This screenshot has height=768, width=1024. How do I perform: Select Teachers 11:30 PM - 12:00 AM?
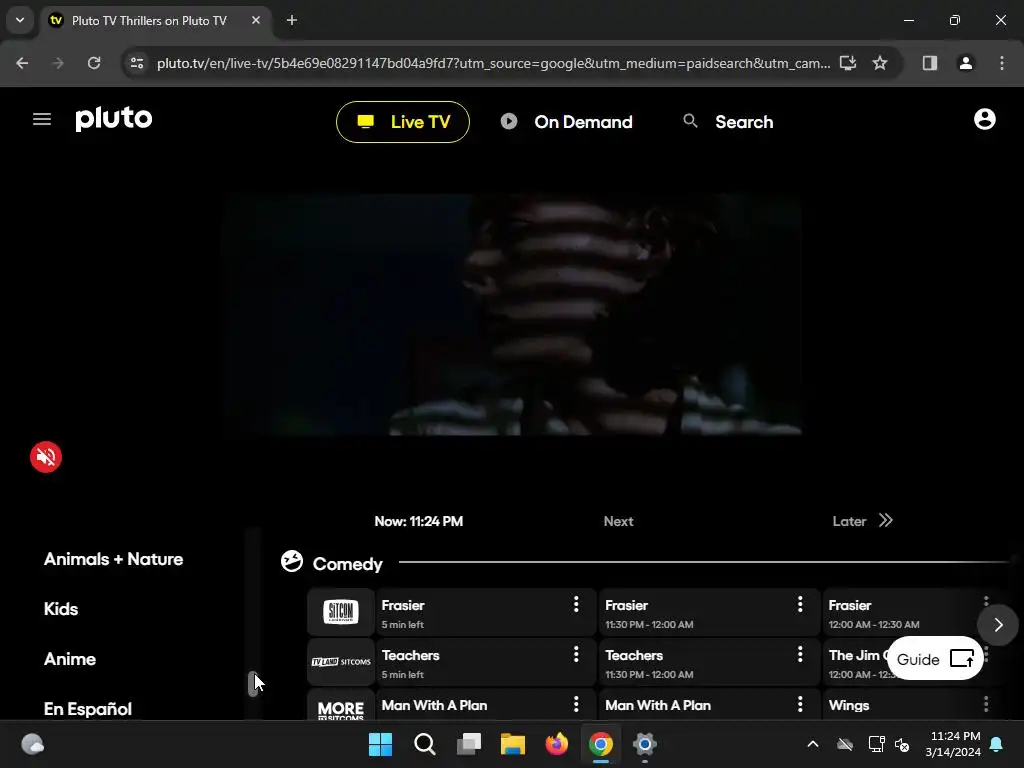pyautogui.click(x=709, y=662)
